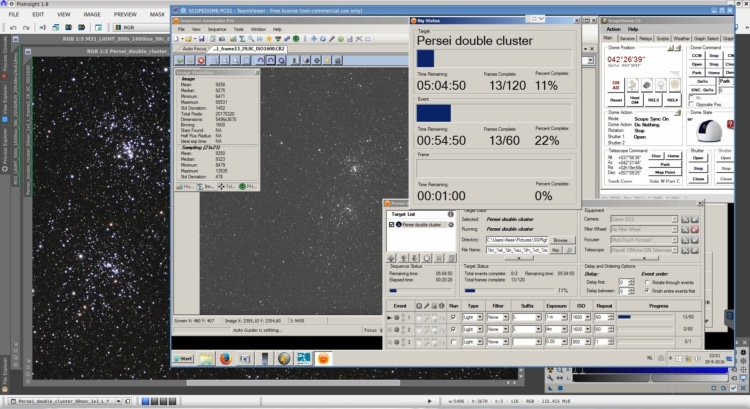The width and height of the screenshot is (750, 409).
Task: Click the camera settings icon in Equipment section
Action: pos(685,219)
